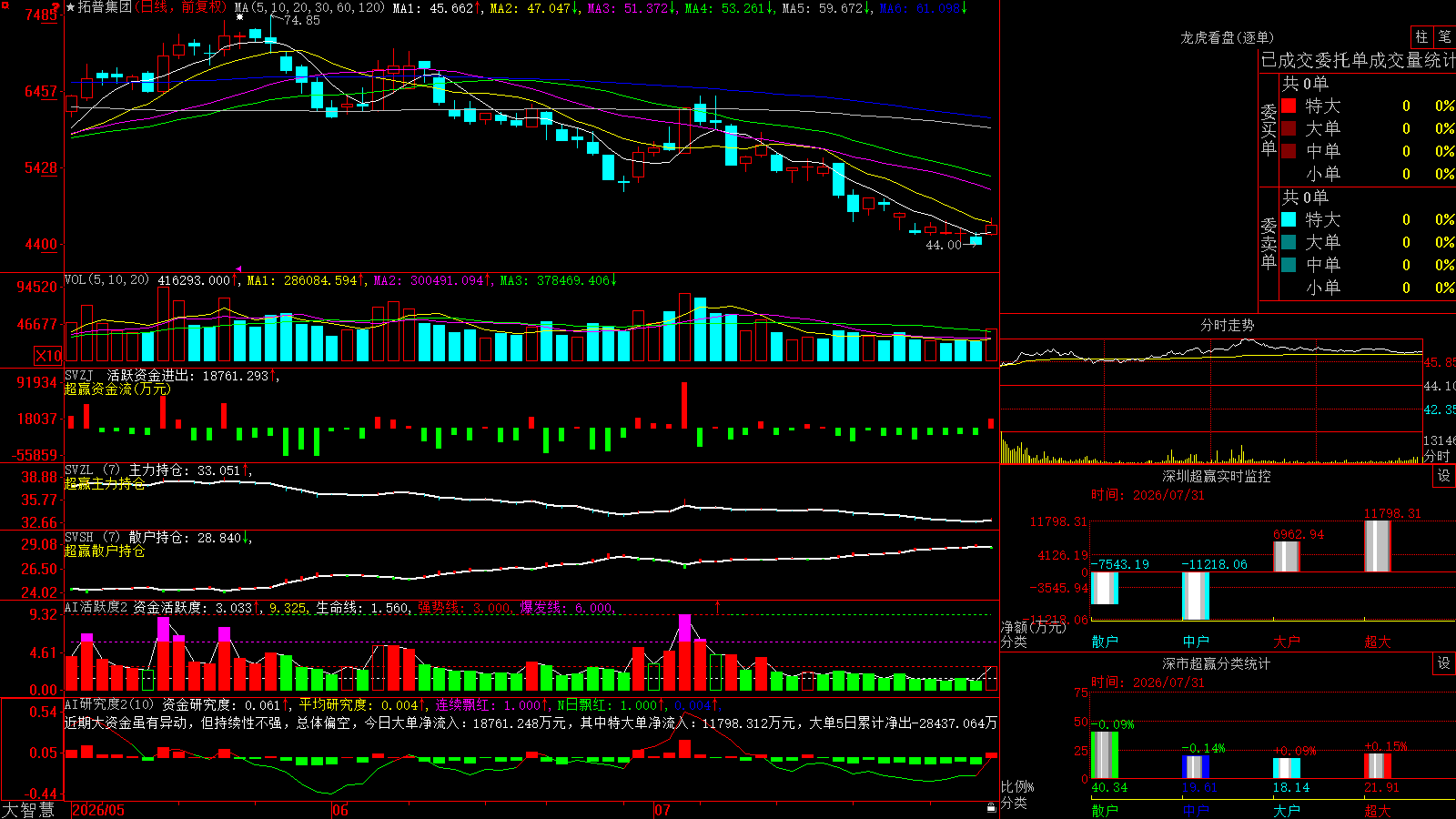
Task: Click the 强势线: 3.000 label
Action: click(x=465, y=607)
